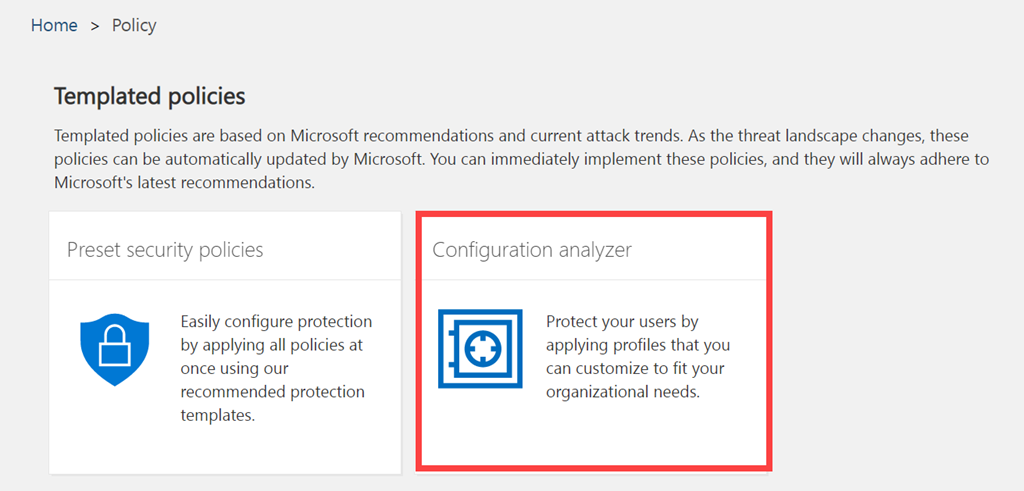Click the divider under Preset security policies title
The width and height of the screenshot is (1024, 491).
click(225, 280)
